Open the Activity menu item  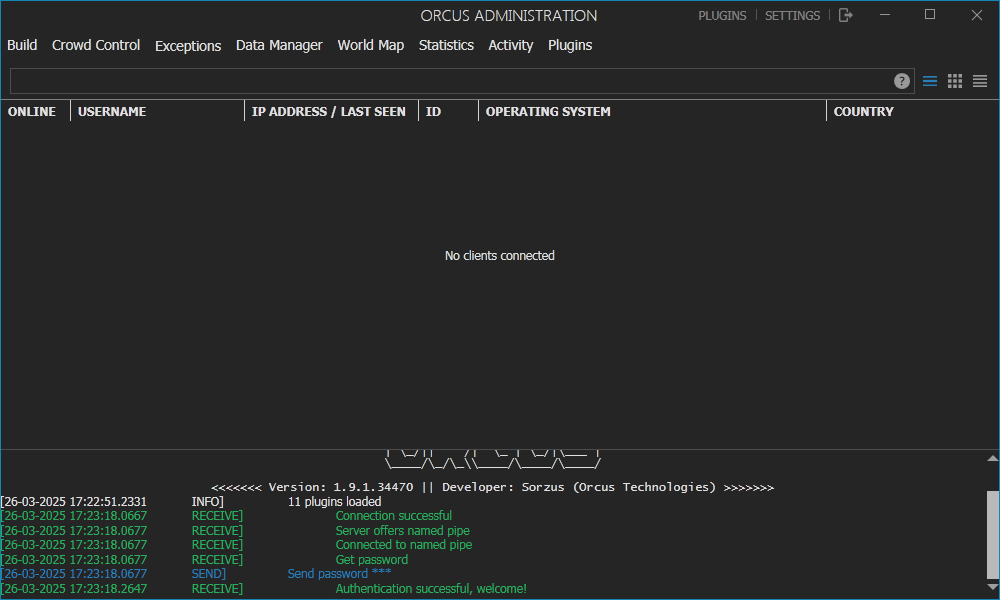tap(511, 45)
